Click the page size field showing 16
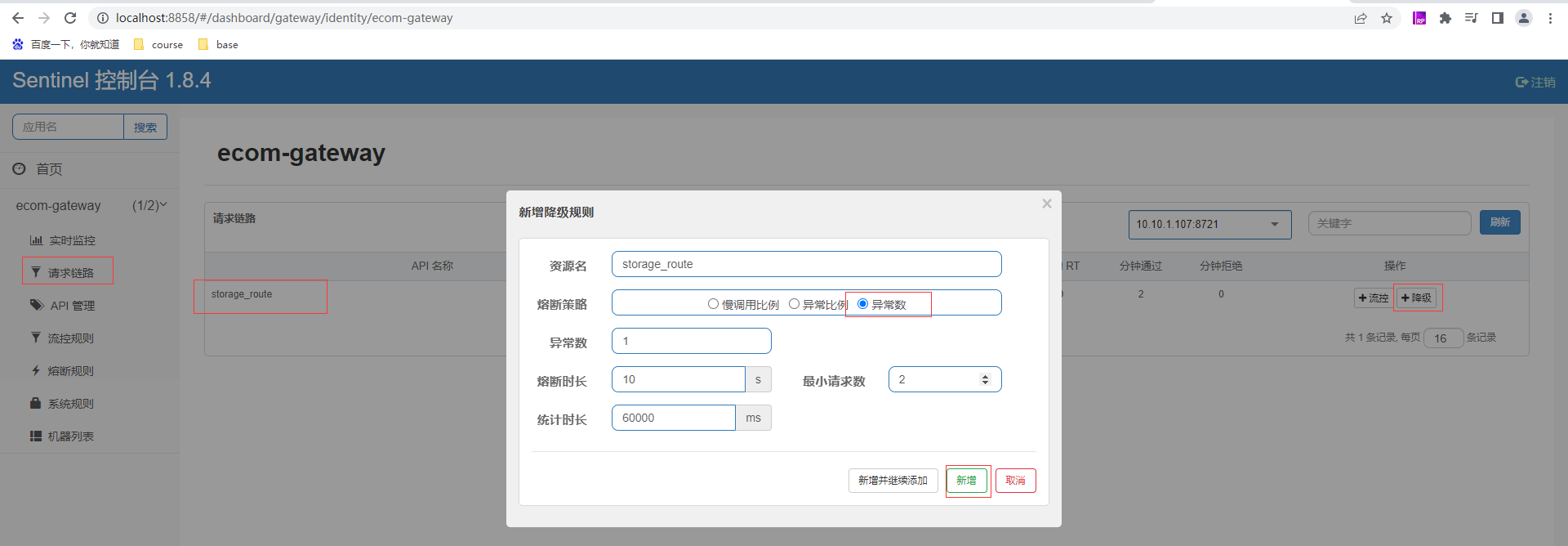This screenshot has height=546, width=1568. pos(1444,338)
